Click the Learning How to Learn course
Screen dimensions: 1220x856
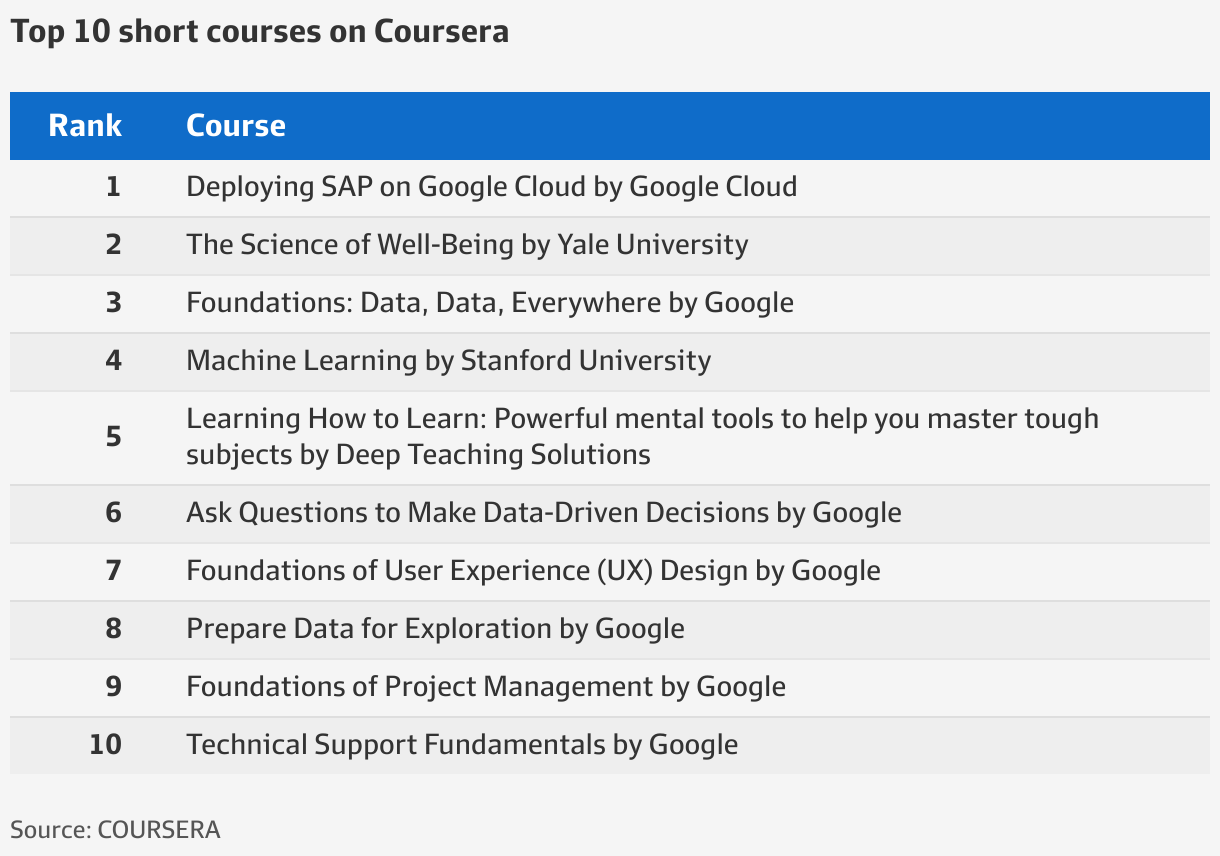pyautogui.click(x=642, y=436)
